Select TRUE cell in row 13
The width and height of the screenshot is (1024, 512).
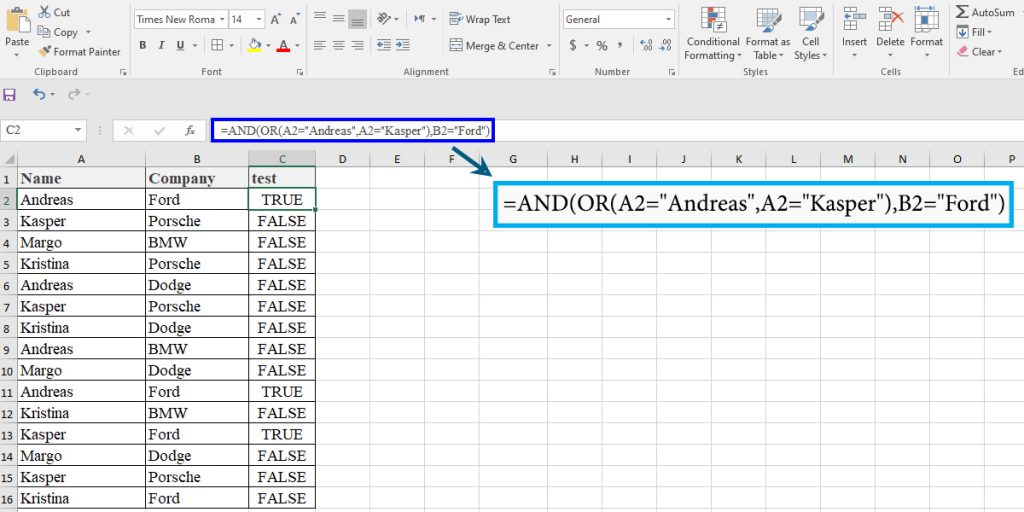tap(282, 434)
